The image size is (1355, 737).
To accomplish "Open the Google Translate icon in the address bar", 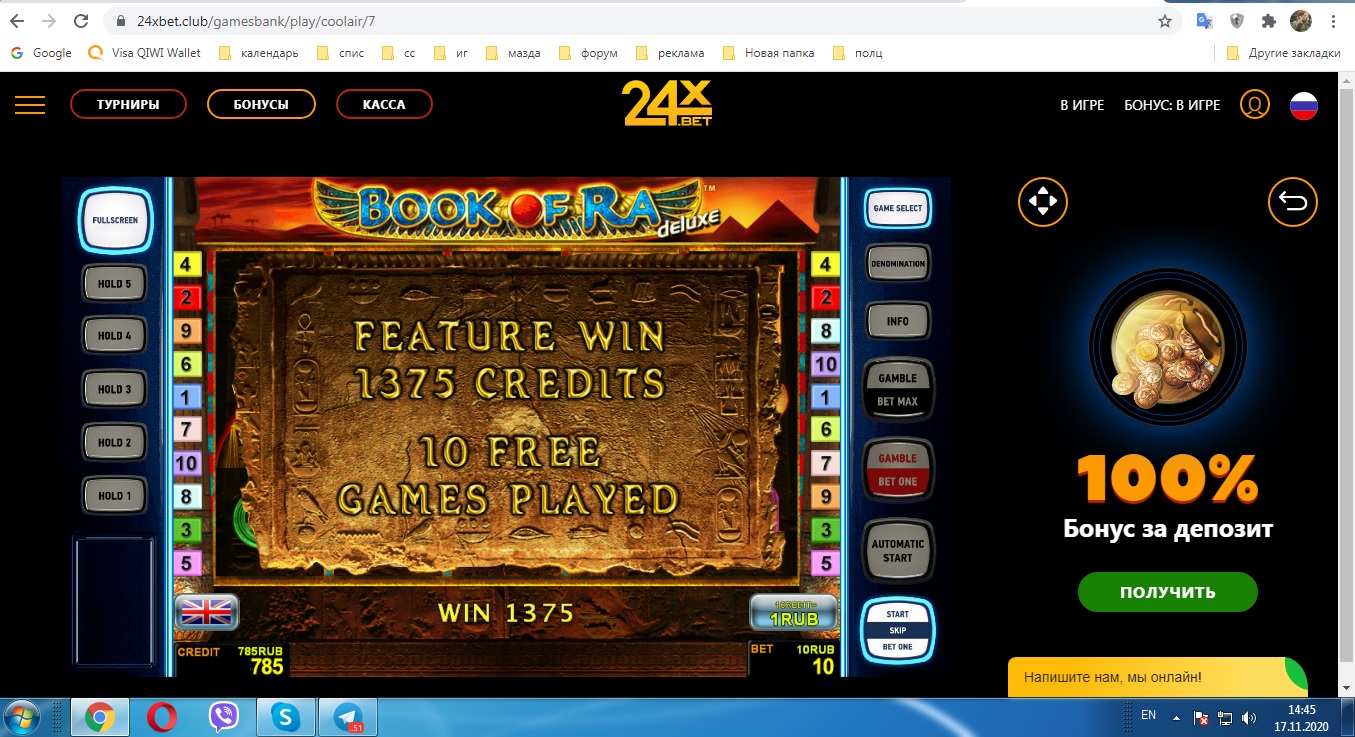I will pos(1205,21).
